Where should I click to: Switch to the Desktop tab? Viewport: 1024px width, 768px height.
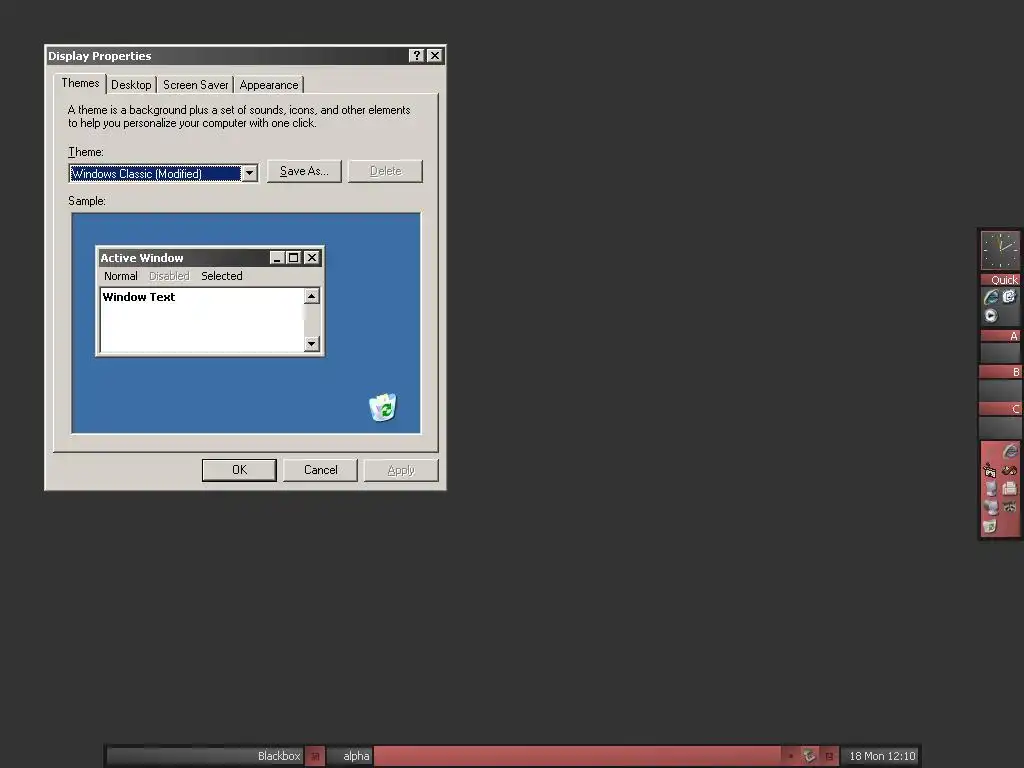pyautogui.click(x=131, y=85)
